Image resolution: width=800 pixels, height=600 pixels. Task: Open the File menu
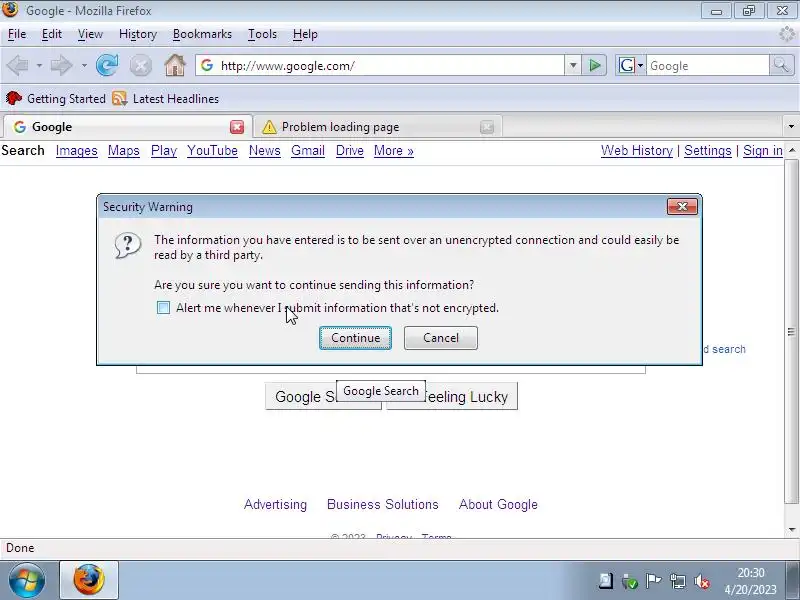click(17, 34)
